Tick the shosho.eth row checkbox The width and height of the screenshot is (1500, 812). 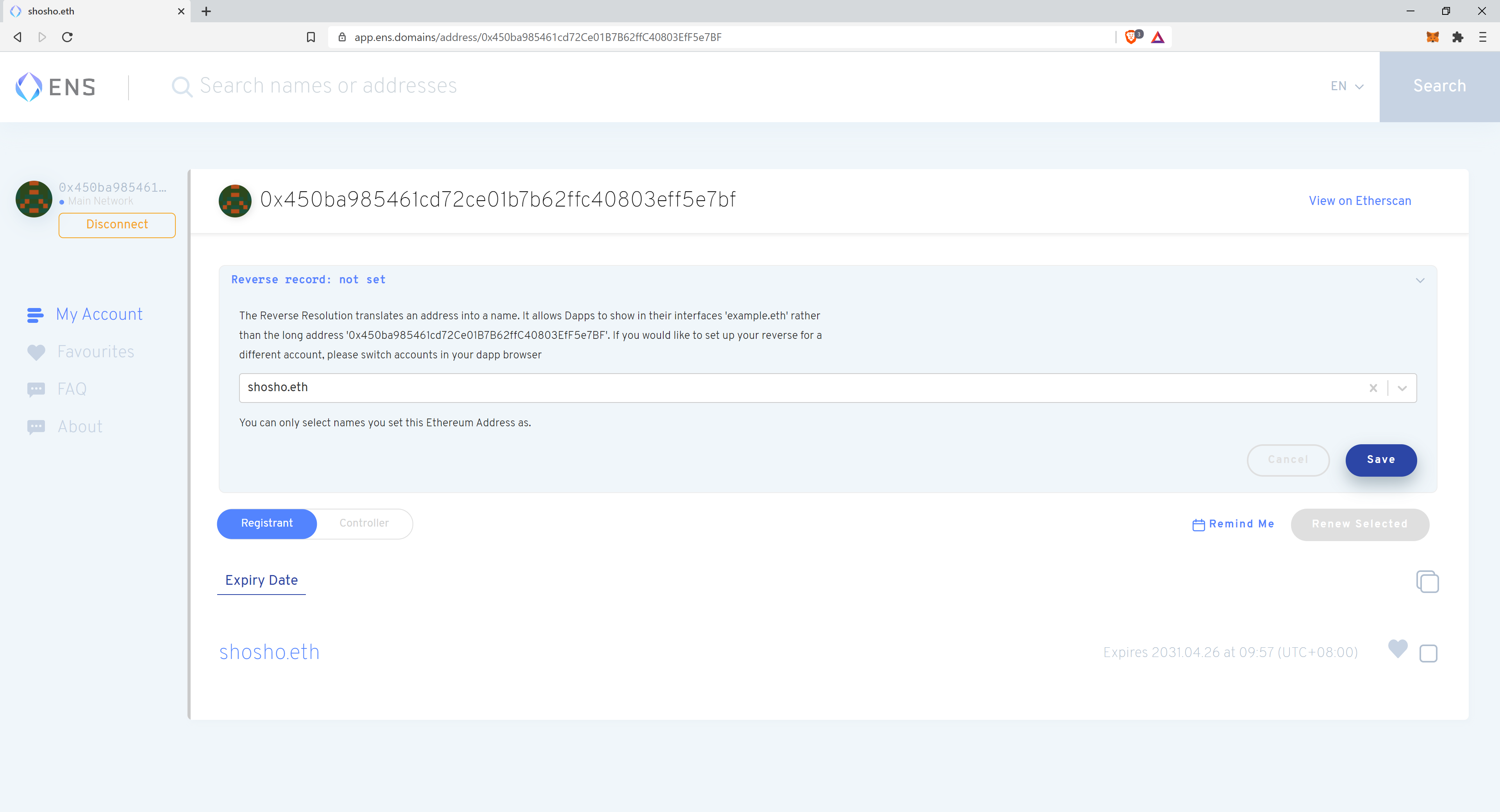pyautogui.click(x=1428, y=653)
